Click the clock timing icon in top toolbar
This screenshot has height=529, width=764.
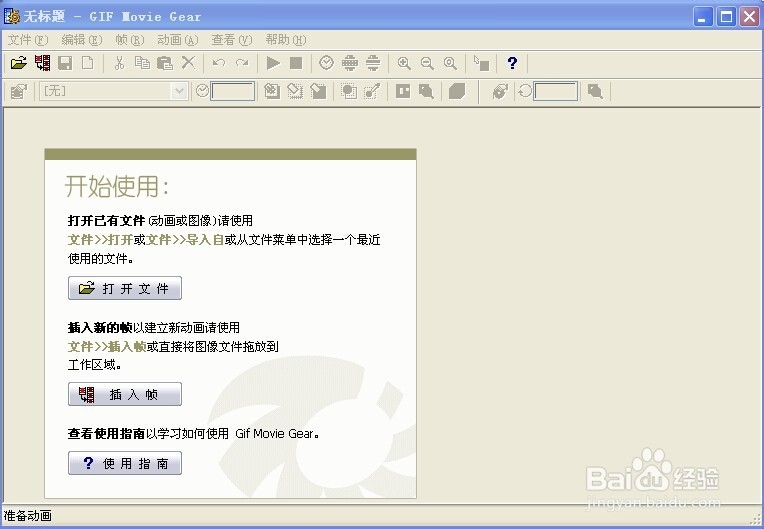(326, 63)
